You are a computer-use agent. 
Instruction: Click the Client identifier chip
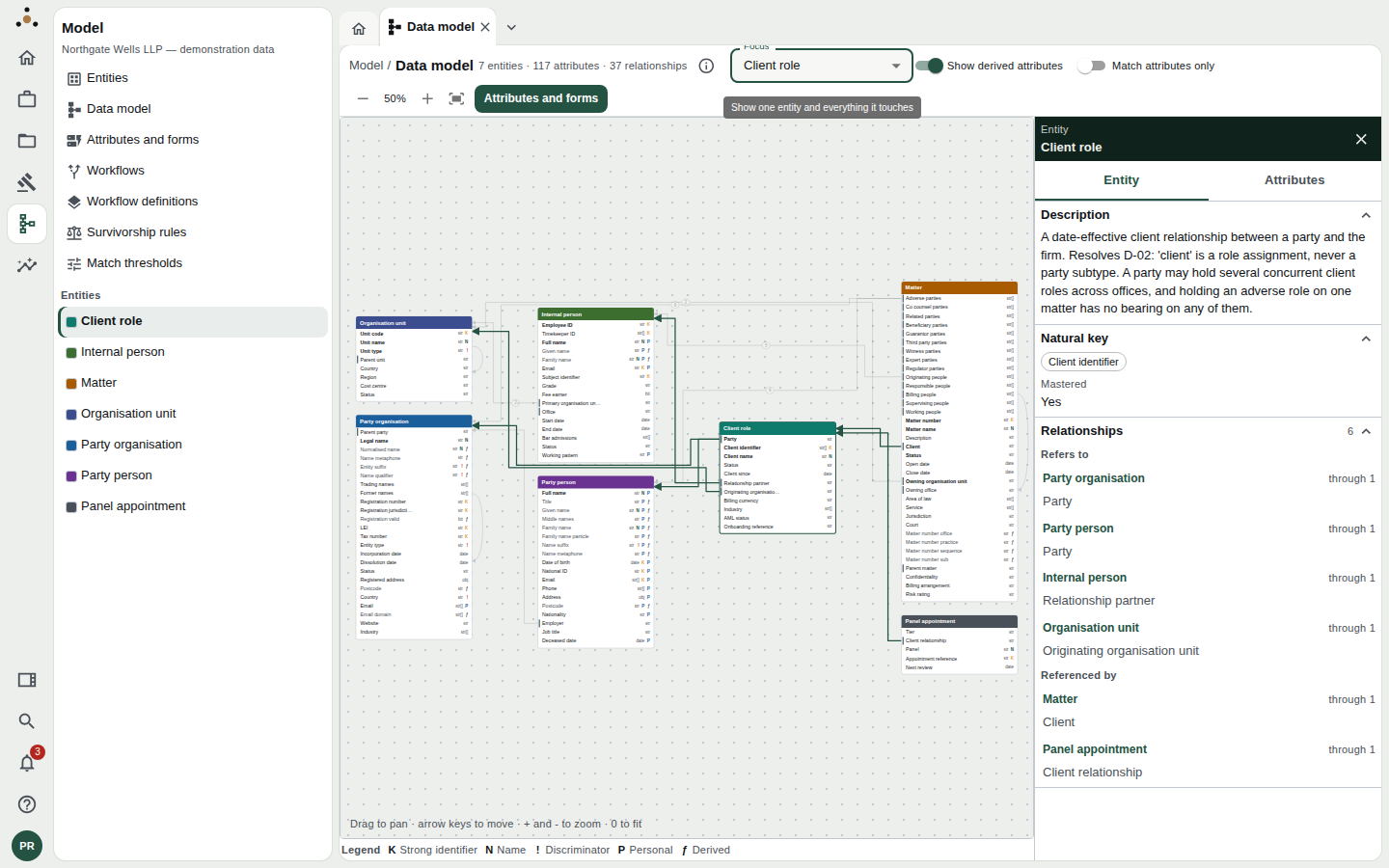pyautogui.click(x=1083, y=362)
